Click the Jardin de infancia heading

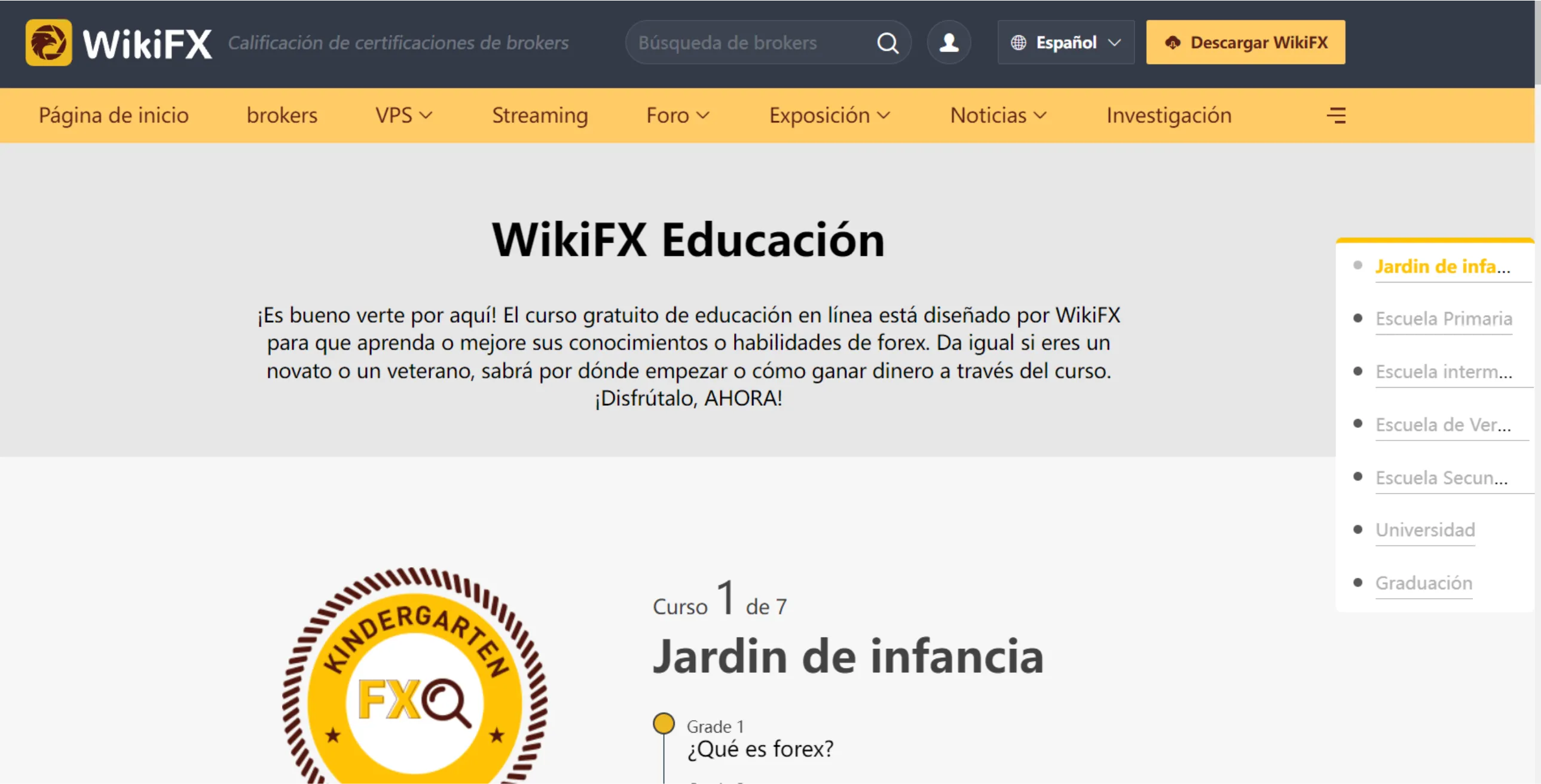(x=848, y=656)
